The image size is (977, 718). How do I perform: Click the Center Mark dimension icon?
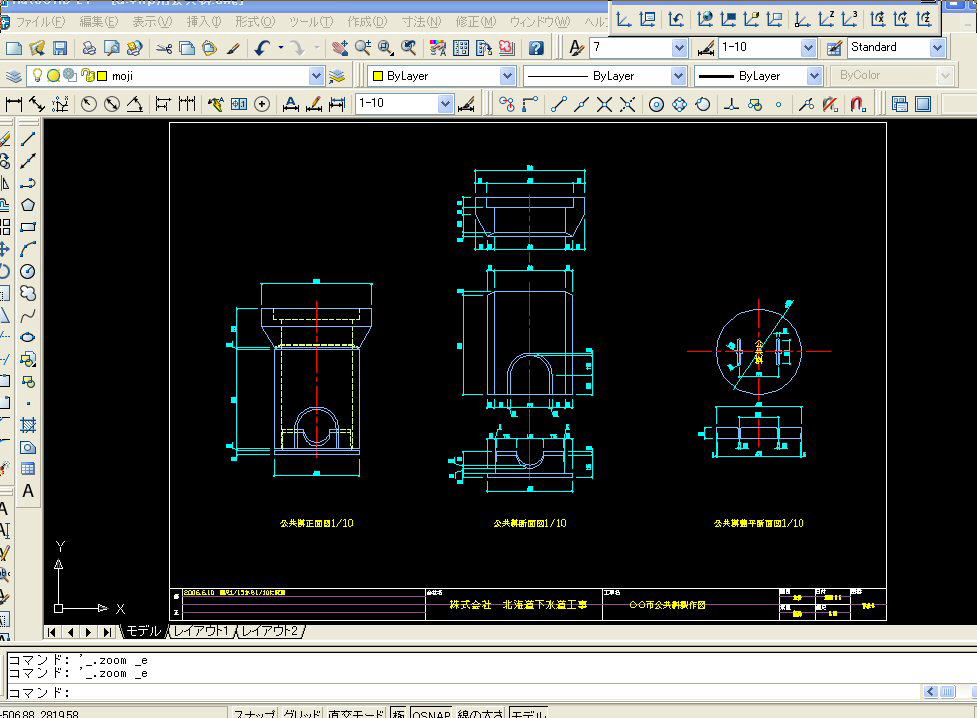(262, 104)
